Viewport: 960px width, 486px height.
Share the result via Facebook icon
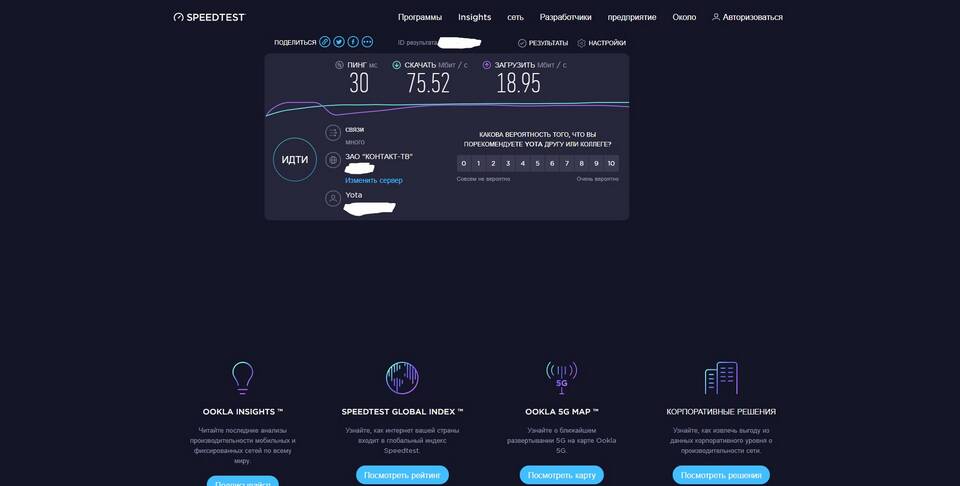coord(353,42)
